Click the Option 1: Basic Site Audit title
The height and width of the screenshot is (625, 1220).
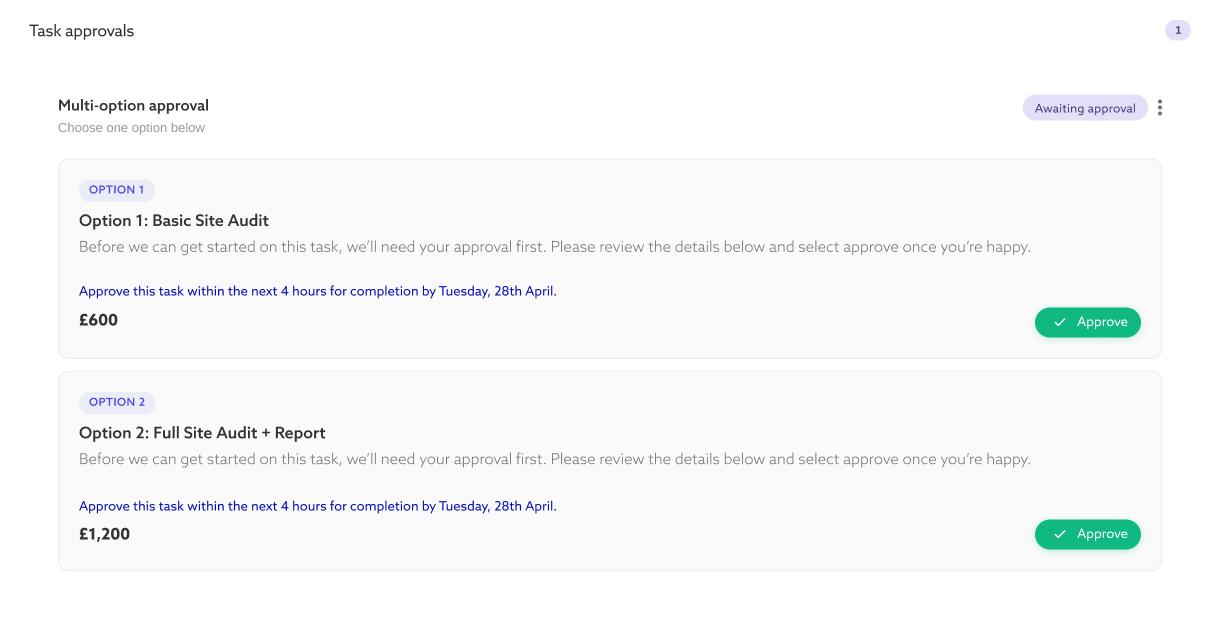click(x=174, y=221)
